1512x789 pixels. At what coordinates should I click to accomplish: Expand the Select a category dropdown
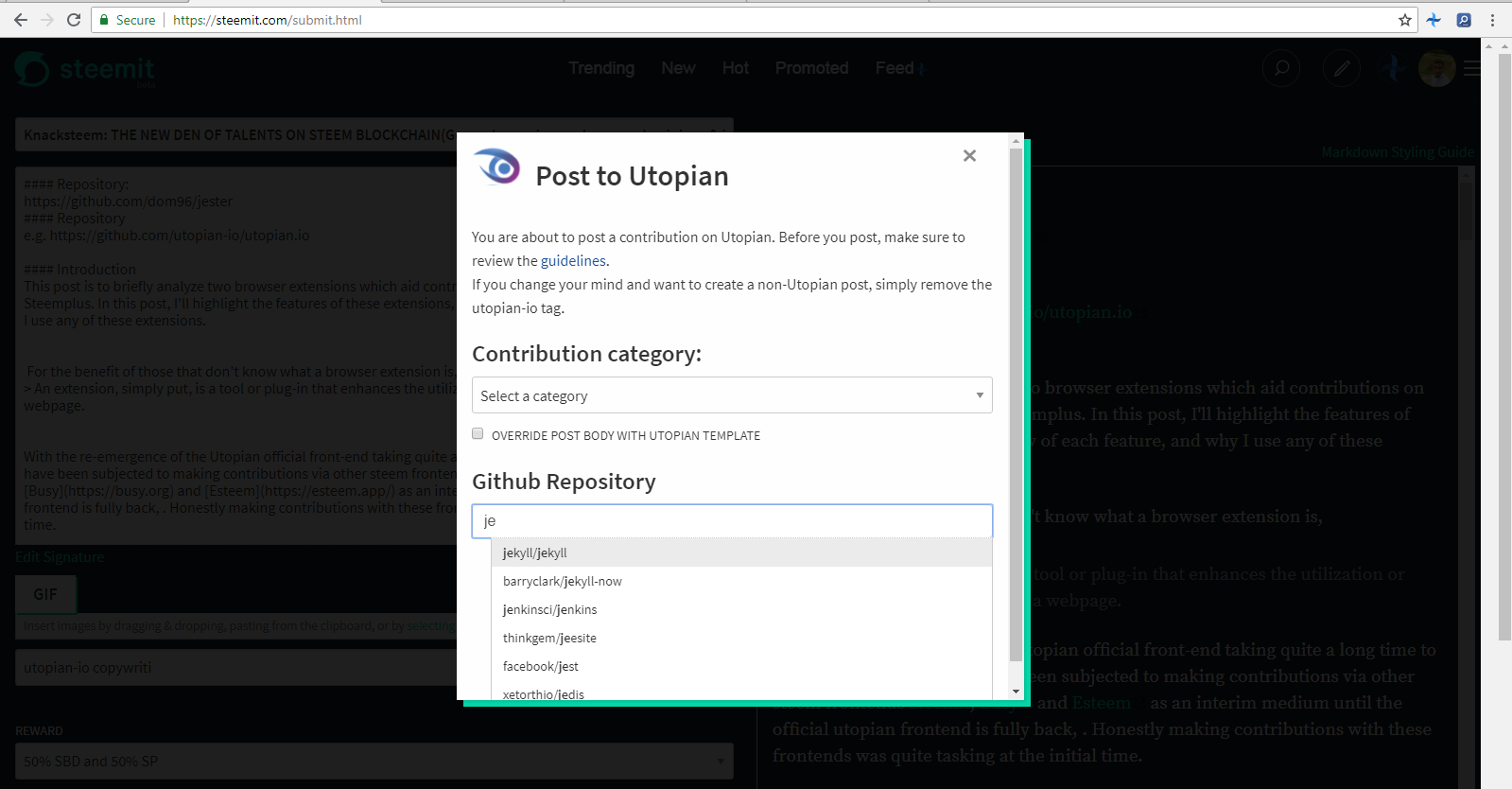point(732,395)
